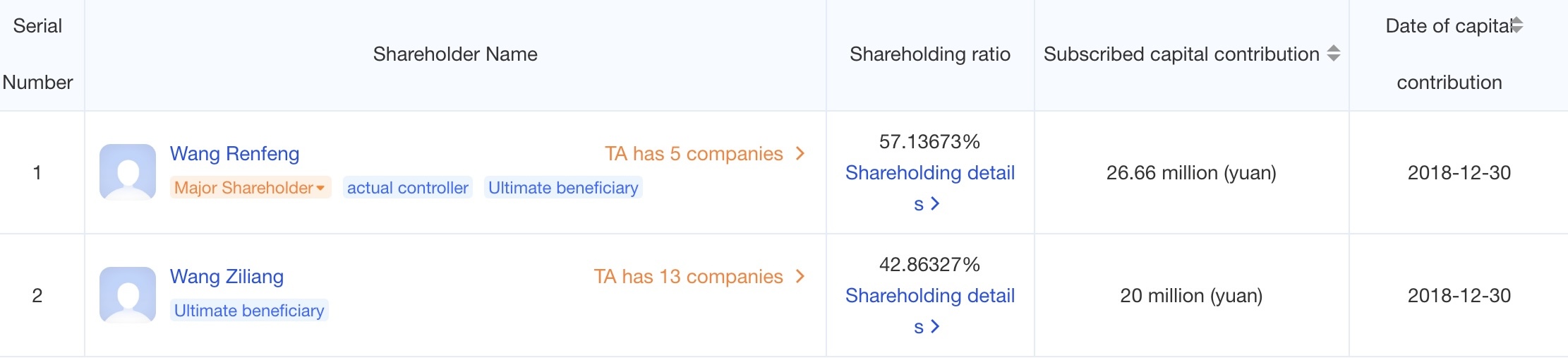View Wang Renfeng's 5 companies

point(694,153)
